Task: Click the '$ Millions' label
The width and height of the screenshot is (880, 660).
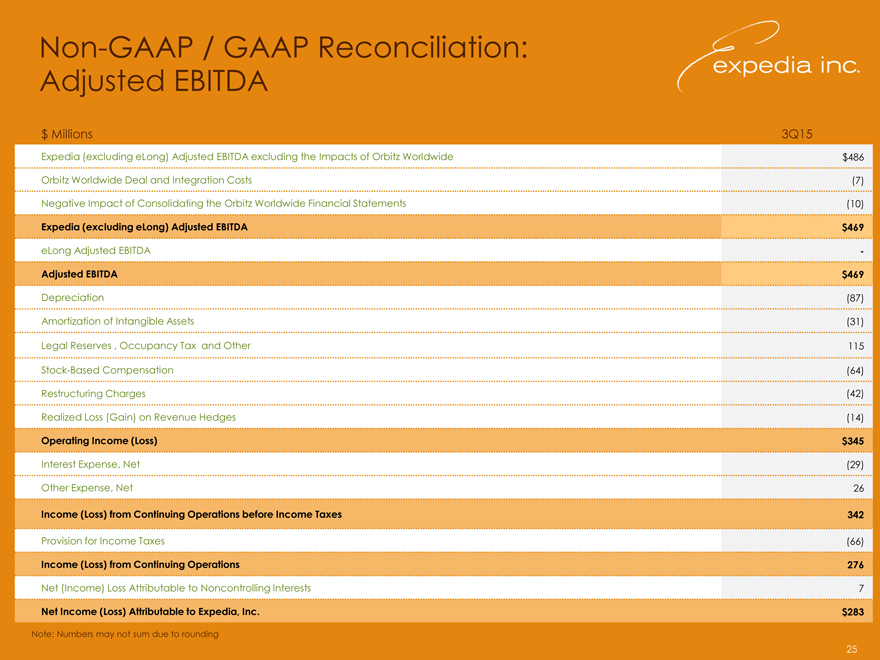Action: (67, 134)
